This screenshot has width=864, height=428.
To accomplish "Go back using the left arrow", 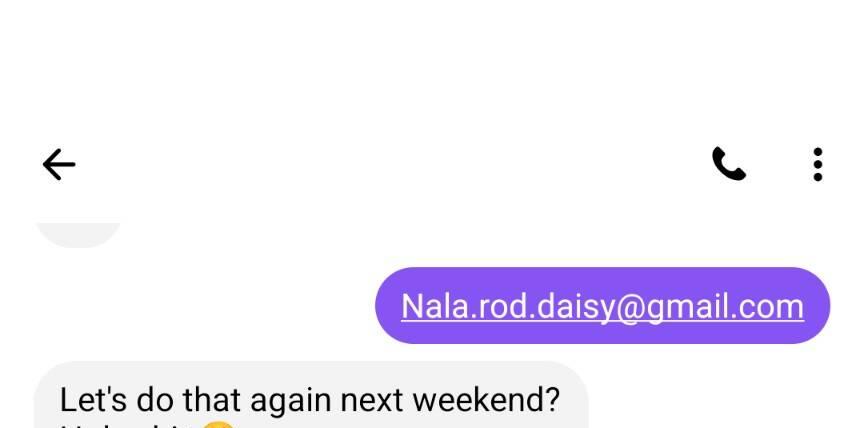I will tap(59, 164).
